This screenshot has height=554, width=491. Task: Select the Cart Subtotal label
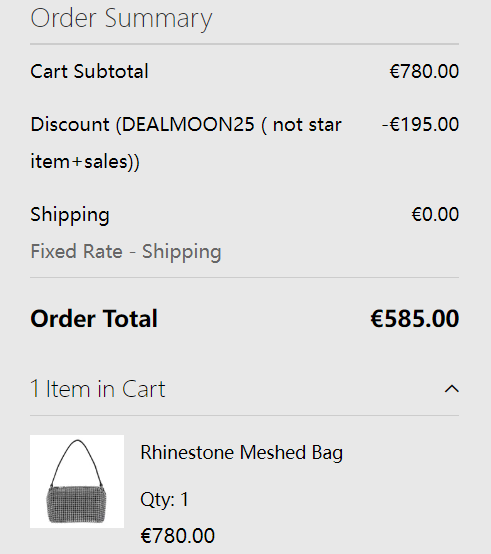89,71
